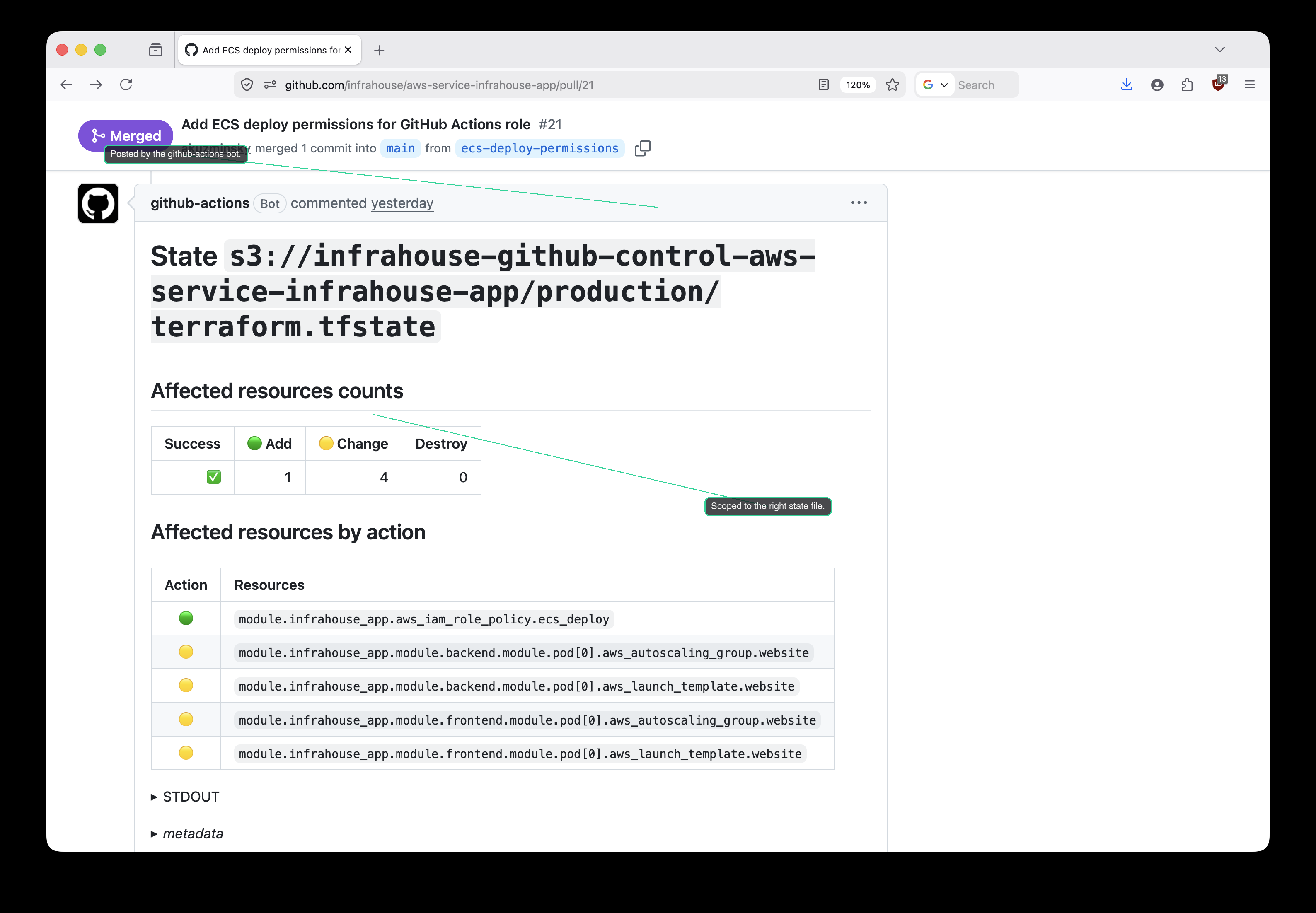The image size is (1316, 913).
Task: Click the Merged status badge
Action: (126, 135)
